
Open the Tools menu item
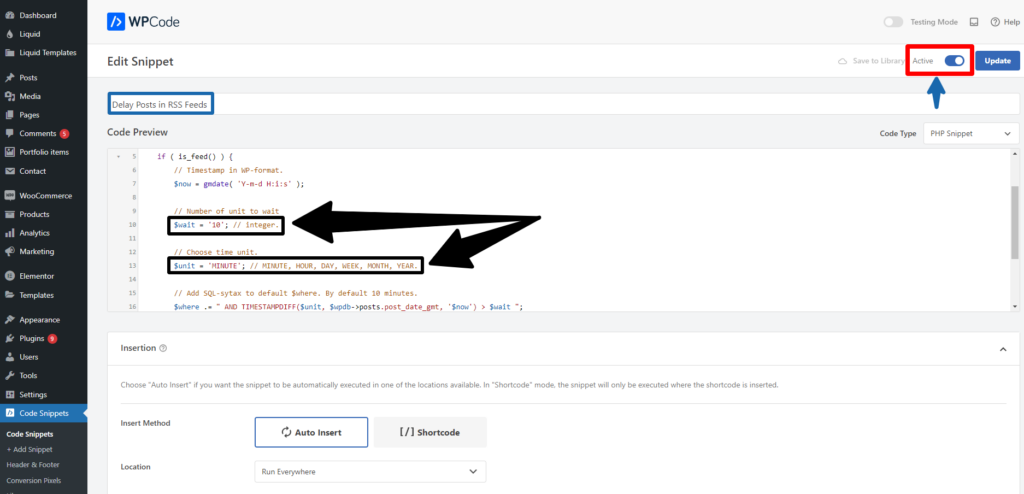tap(28, 376)
